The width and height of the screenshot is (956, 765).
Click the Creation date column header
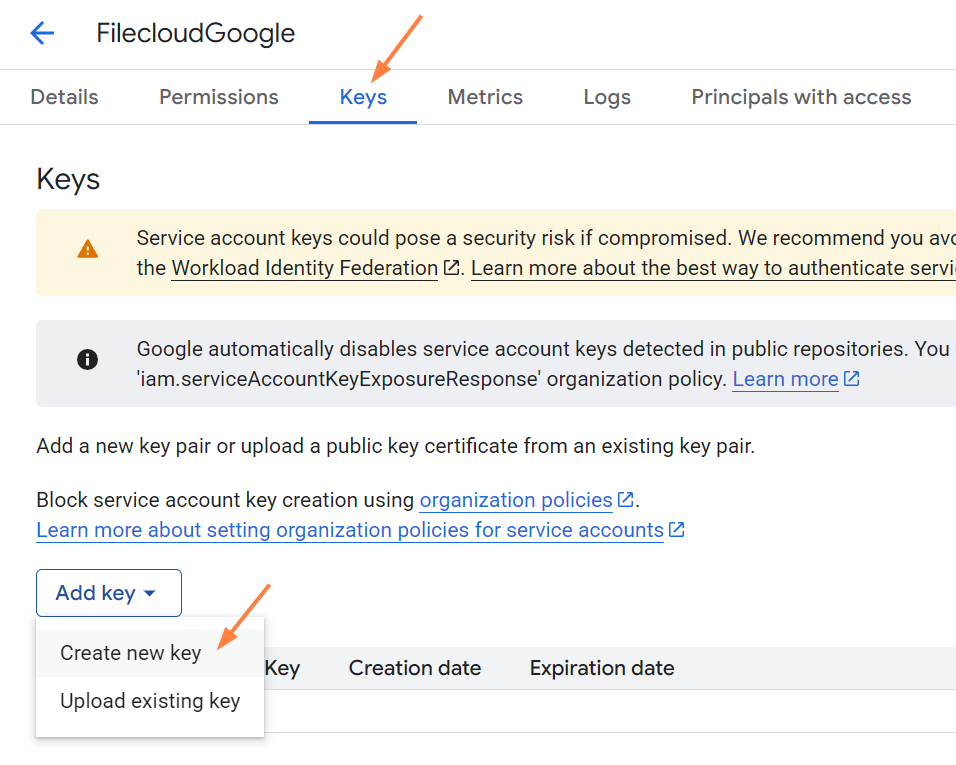[x=414, y=668]
